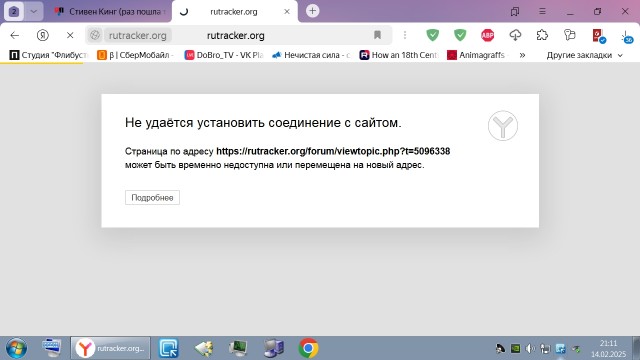The image size is (640, 360).
Task: Open the three-dot page menu in address bar
Action: click(405, 35)
